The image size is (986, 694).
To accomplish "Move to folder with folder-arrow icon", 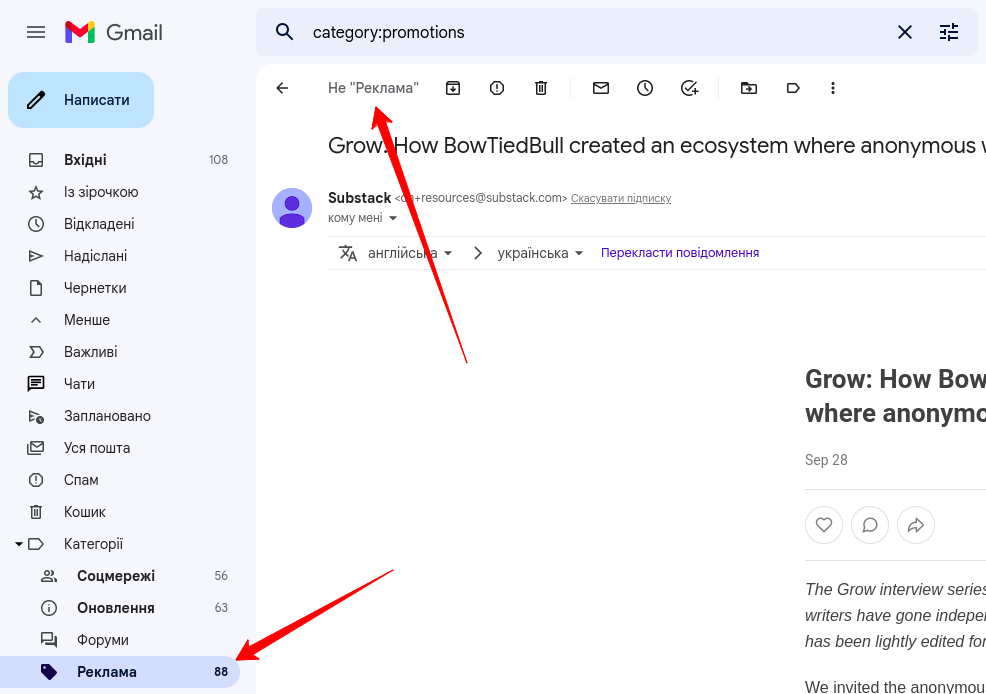I will (748, 88).
